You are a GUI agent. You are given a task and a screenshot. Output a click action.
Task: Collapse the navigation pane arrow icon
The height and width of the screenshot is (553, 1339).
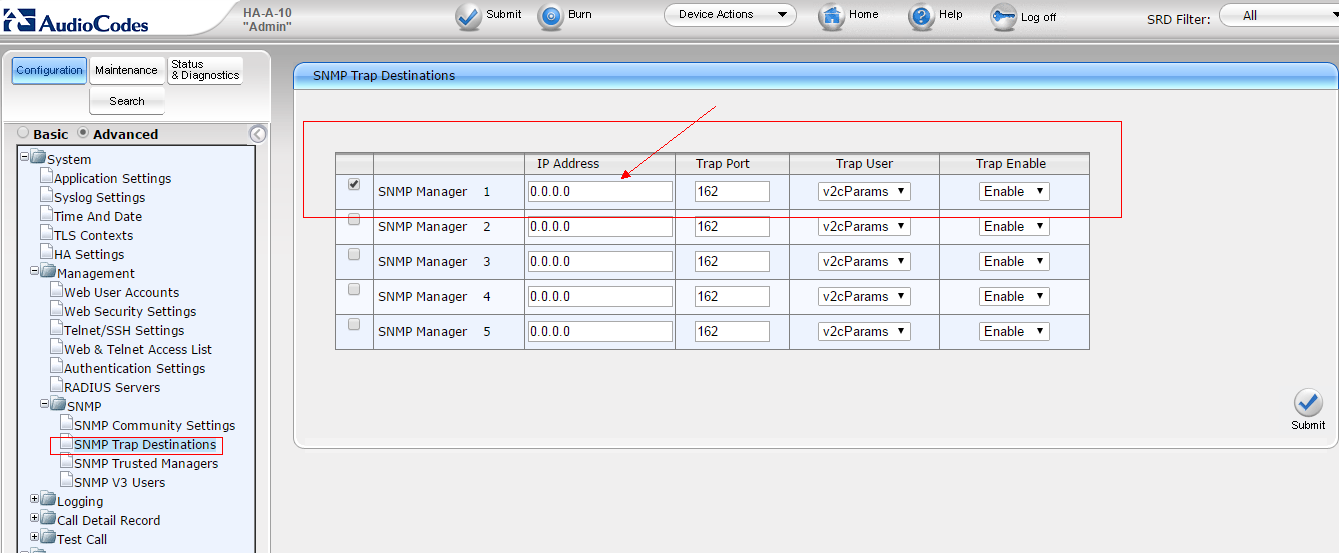(x=258, y=134)
